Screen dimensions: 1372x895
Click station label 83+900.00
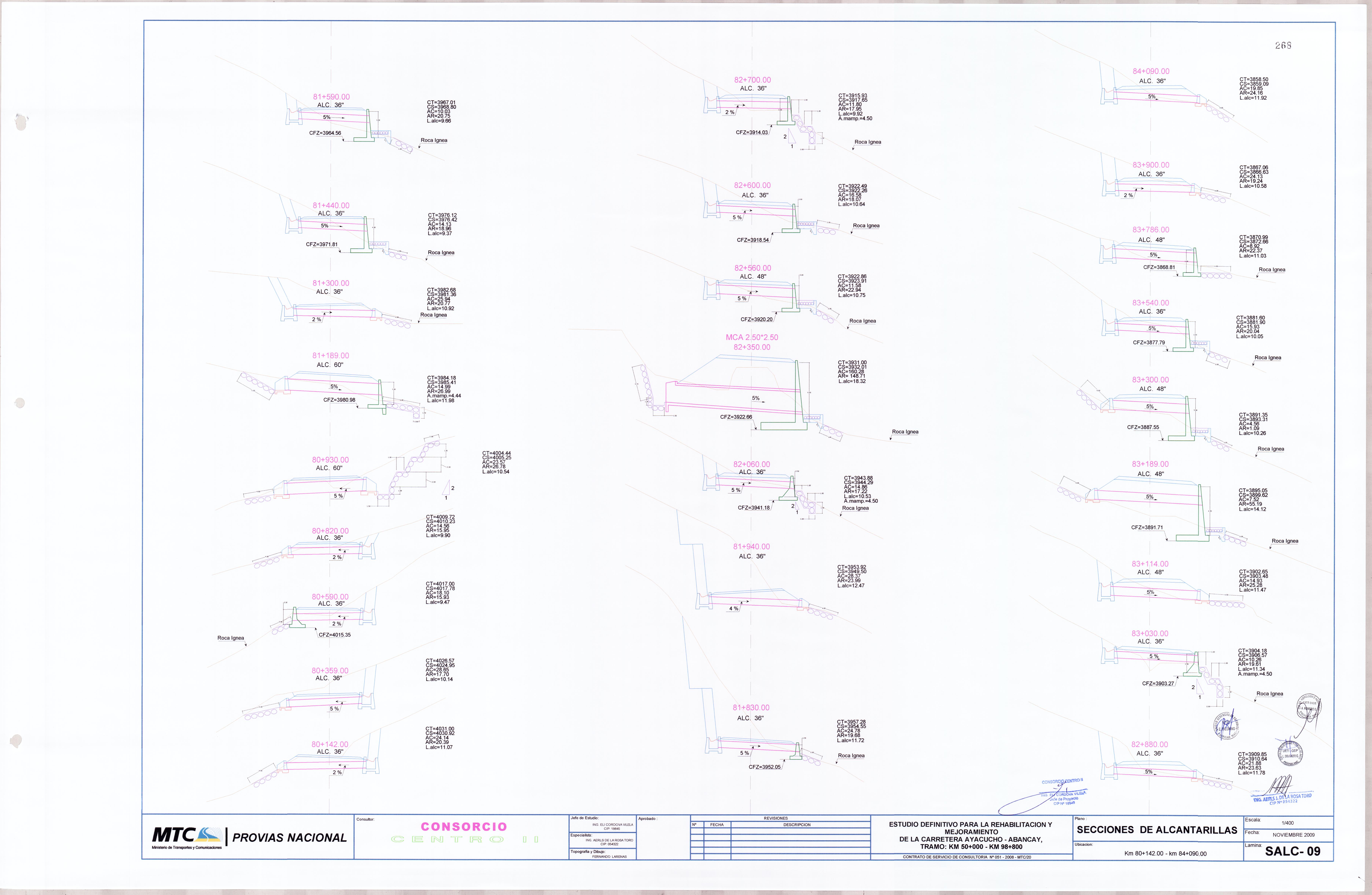[1151, 165]
